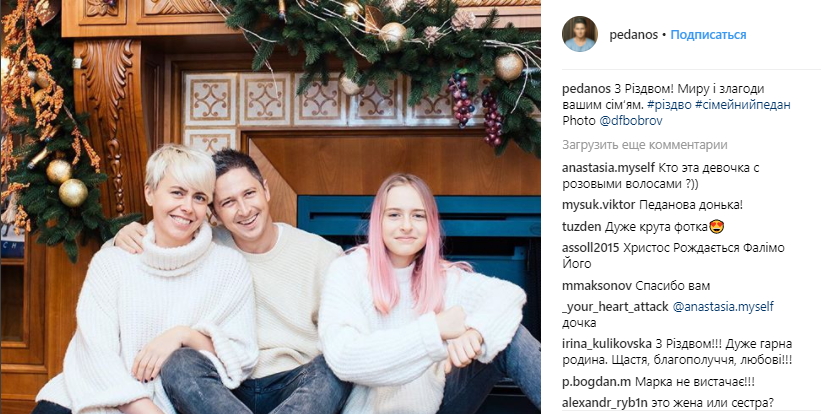Open the #різдво hashtag
Viewport: 826px width, 414px height.
point(669,105)
